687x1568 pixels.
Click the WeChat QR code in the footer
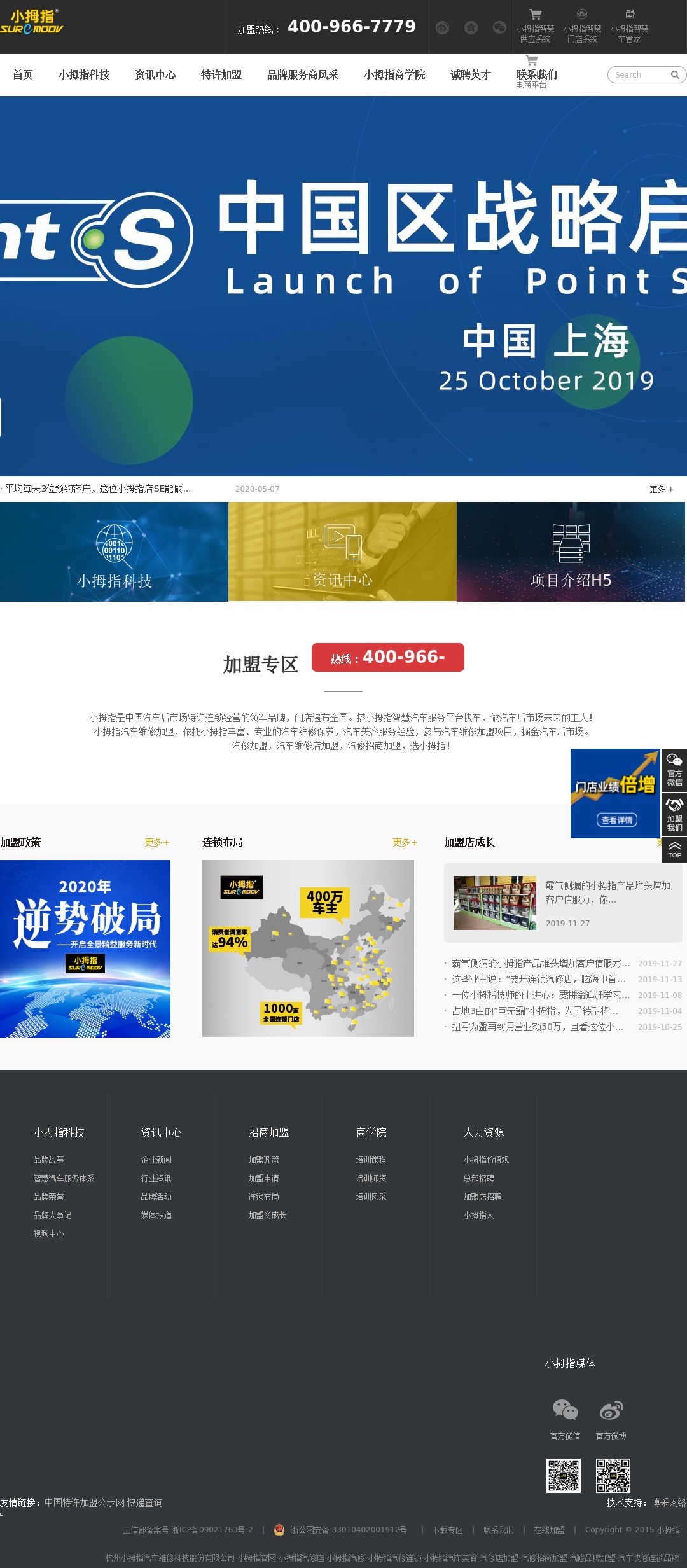[x=564, y=1476]
